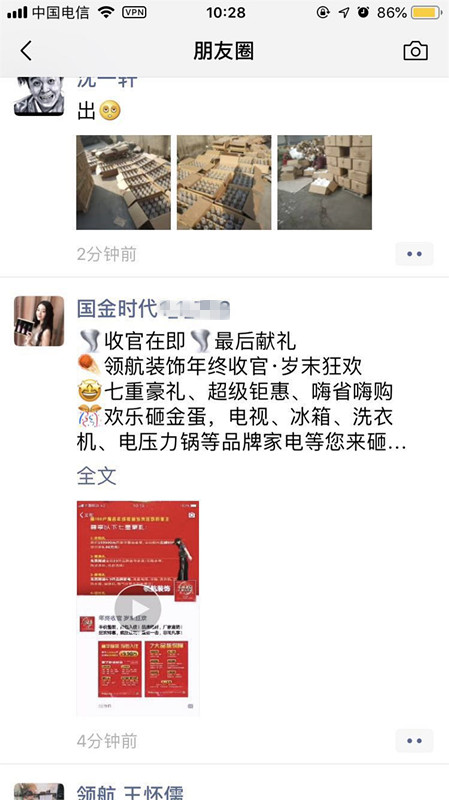Tap the back arrow in header
Image resolution: width=449 pixels, height=800 pixels.
tap(26, 51)
